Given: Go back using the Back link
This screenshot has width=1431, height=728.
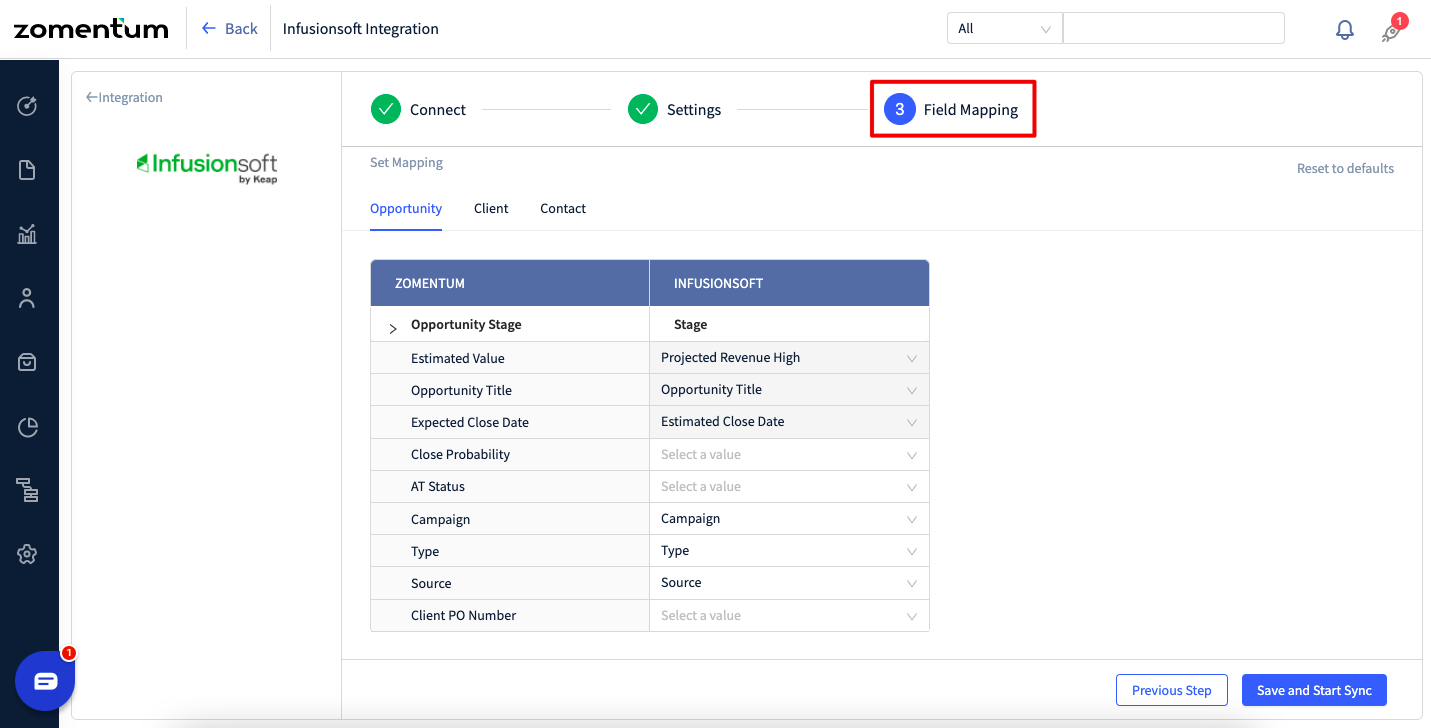Looking at the screenshot, I should [229, 28].
